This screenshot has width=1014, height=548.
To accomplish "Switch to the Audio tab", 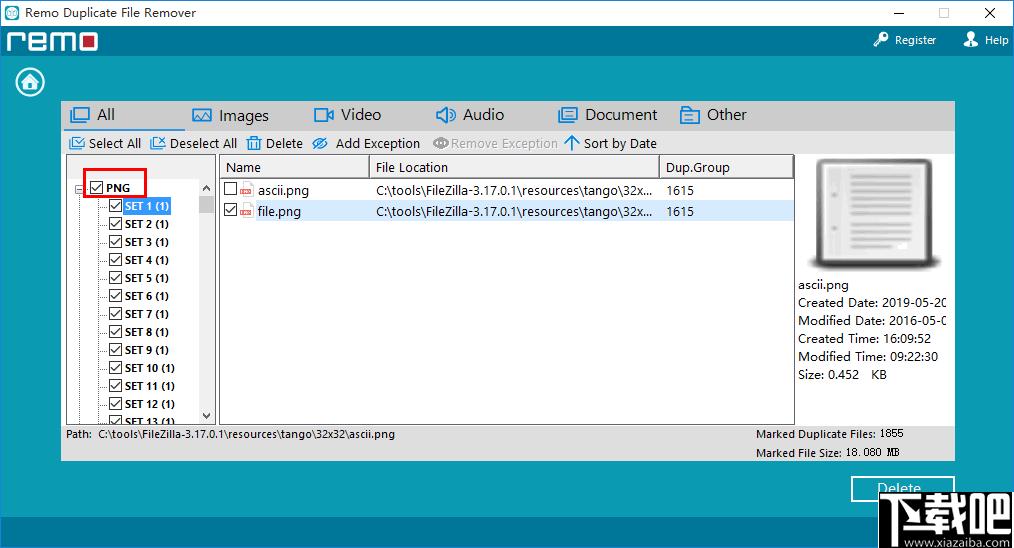I will (469, 115).
